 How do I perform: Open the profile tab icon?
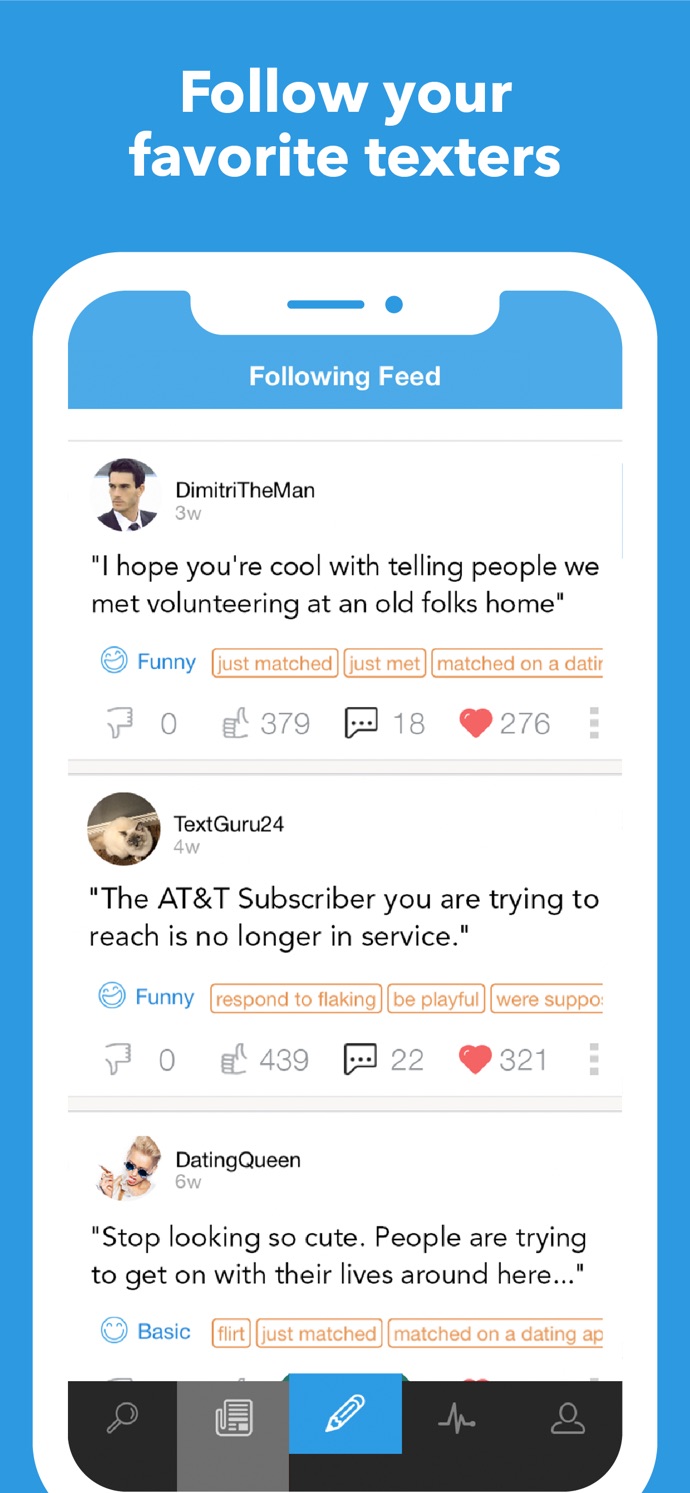(567, 1416)
